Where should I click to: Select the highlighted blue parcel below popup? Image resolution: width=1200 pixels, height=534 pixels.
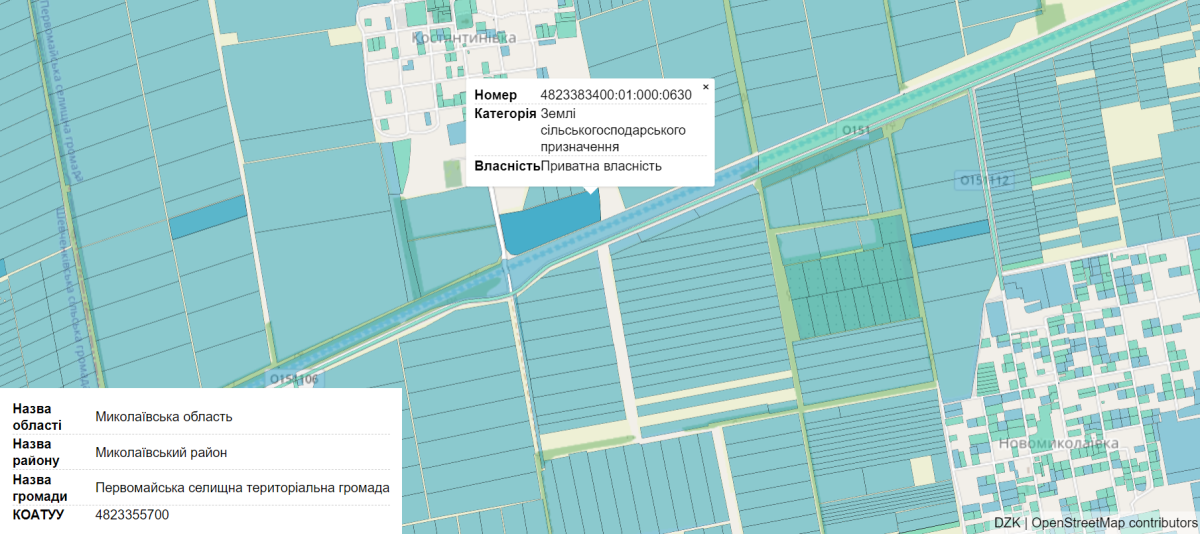point(545,227)
